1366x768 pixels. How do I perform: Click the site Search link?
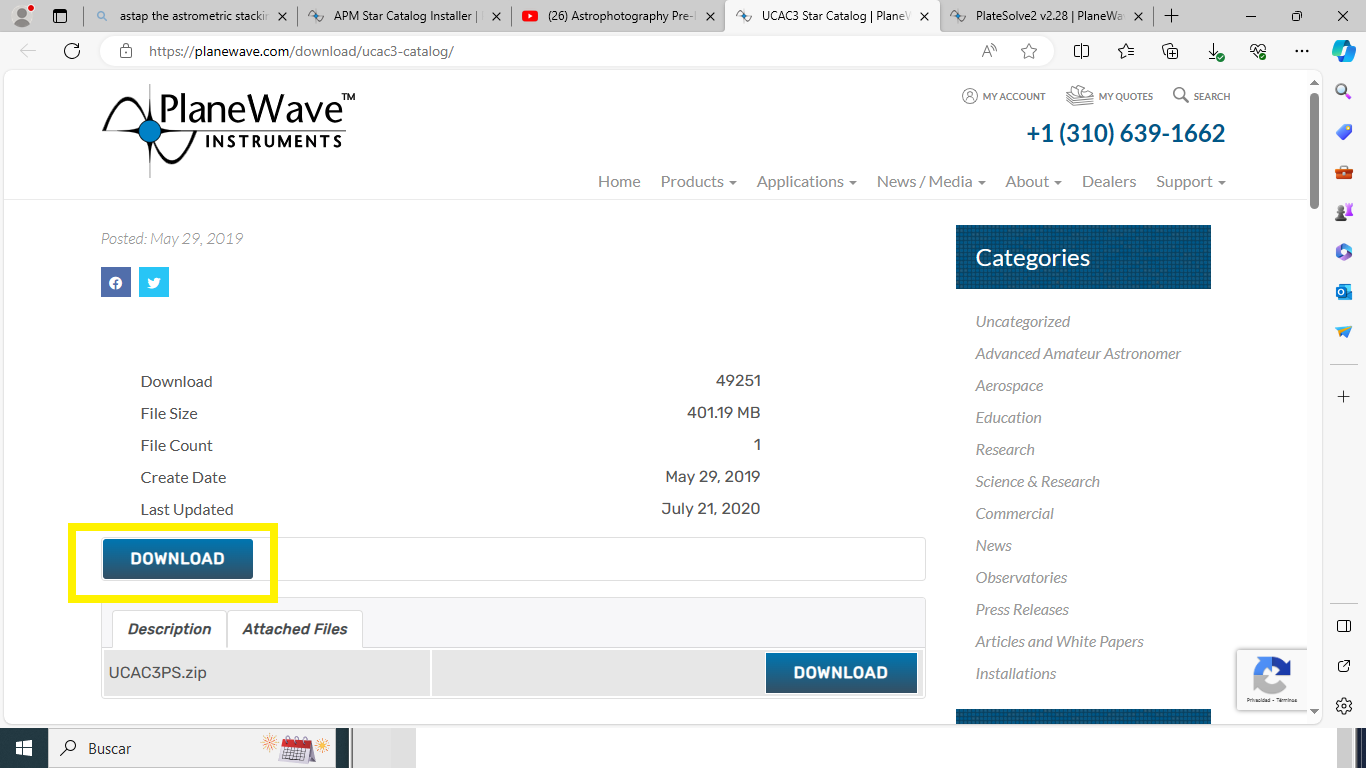pos(1201,96)
